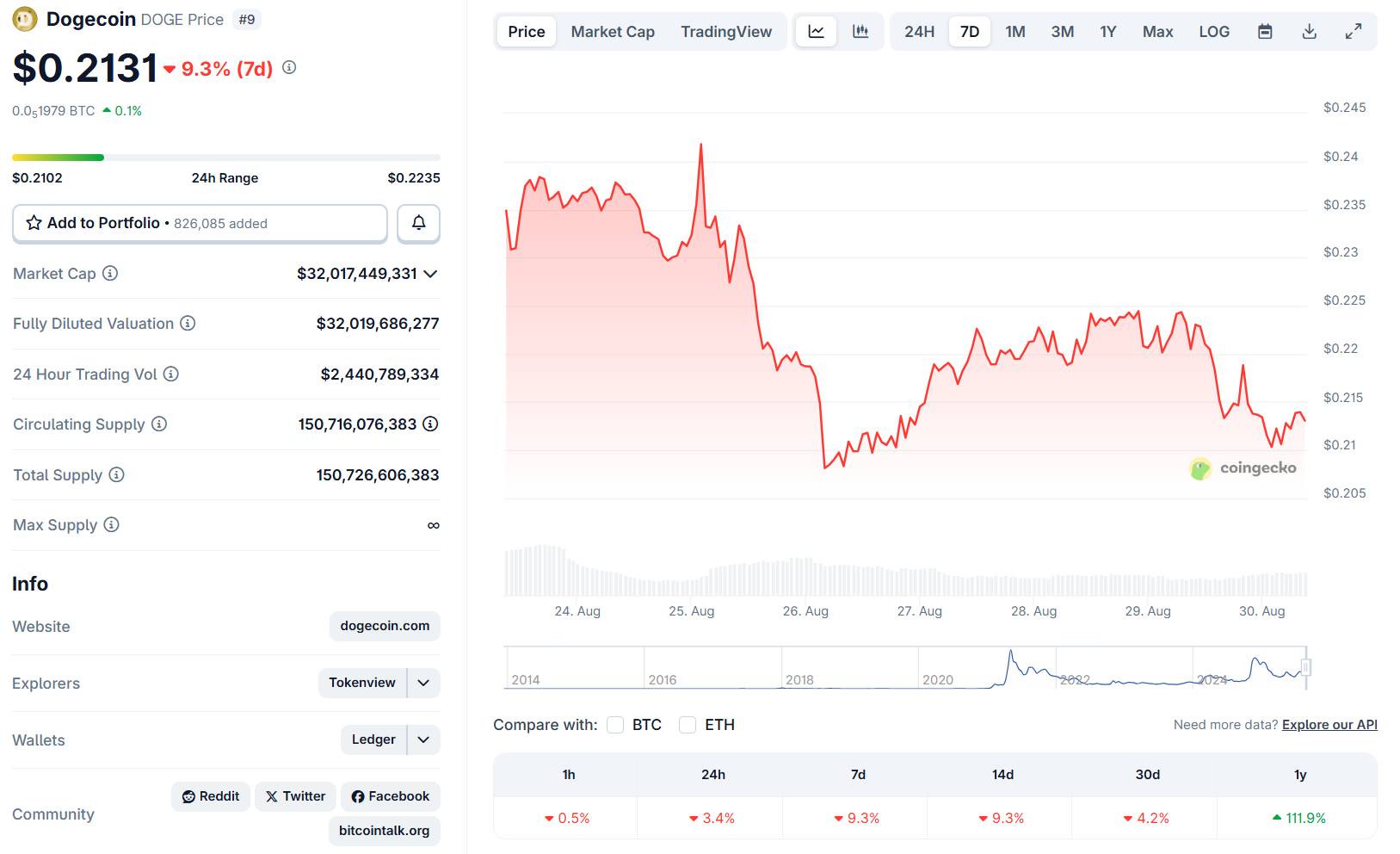Click the Max Supply info icon

click(x=111, y=524)
